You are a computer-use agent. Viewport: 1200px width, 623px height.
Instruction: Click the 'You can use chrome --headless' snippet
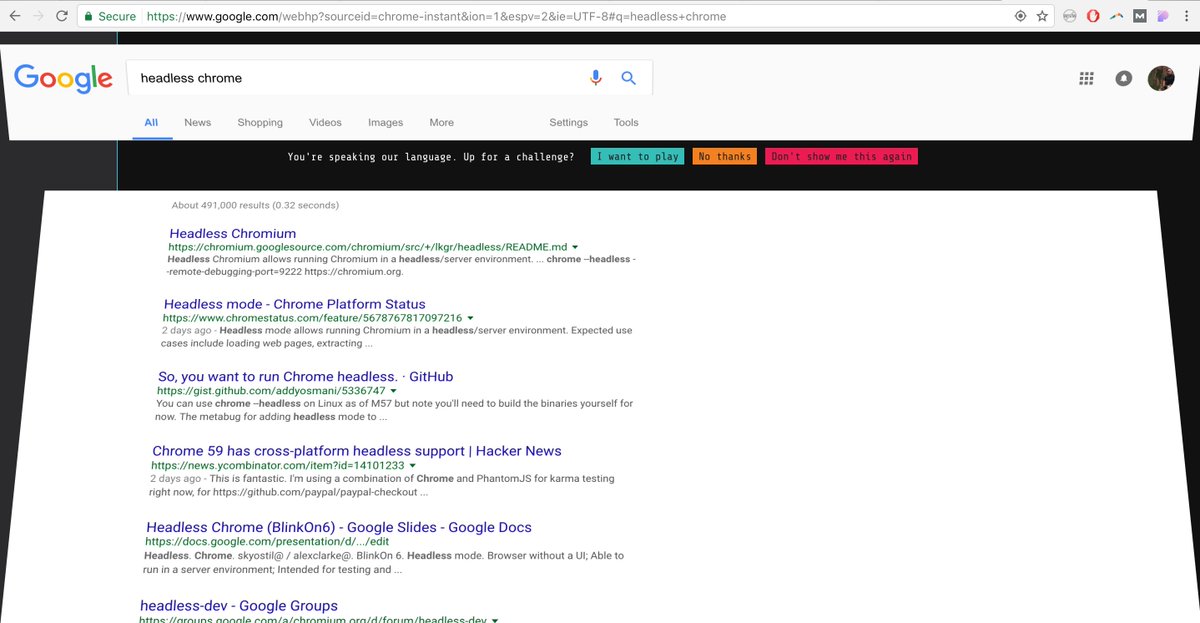[x=395, y=410]
